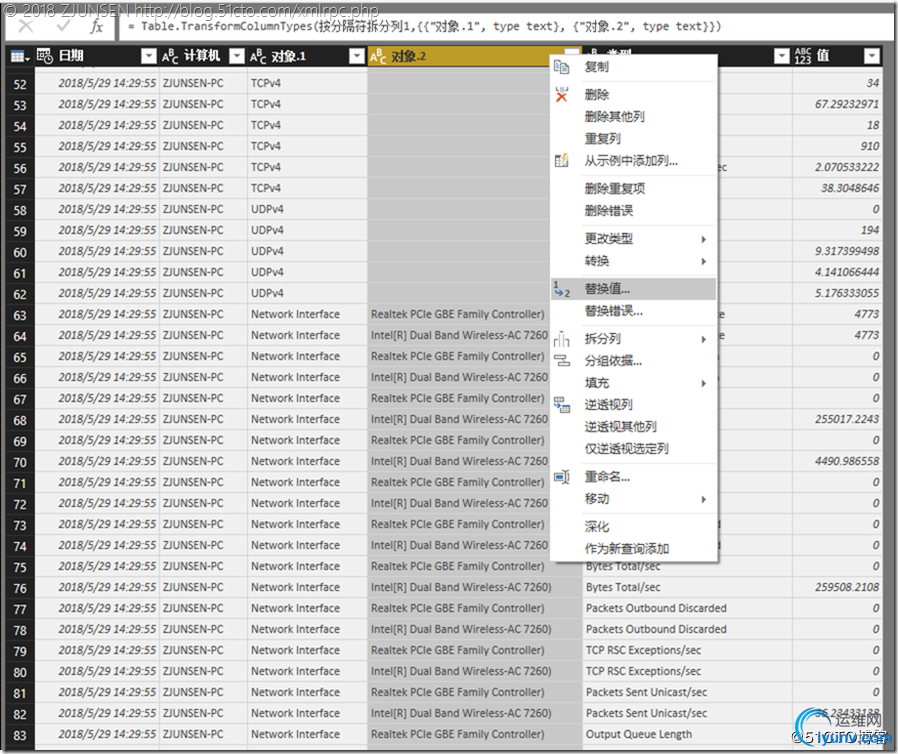This screenshot has height=754, width=898.
Task: Click the rename icon in context menu
Action: coord(561,476)
